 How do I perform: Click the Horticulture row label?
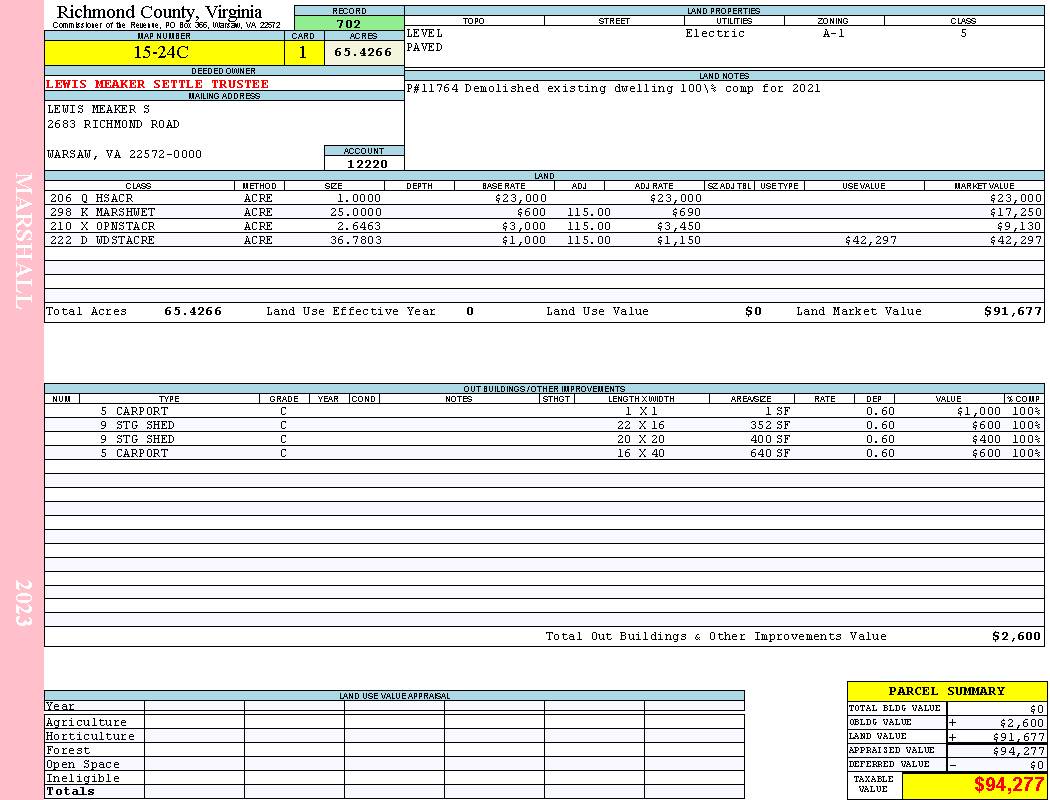pos(90,736)
